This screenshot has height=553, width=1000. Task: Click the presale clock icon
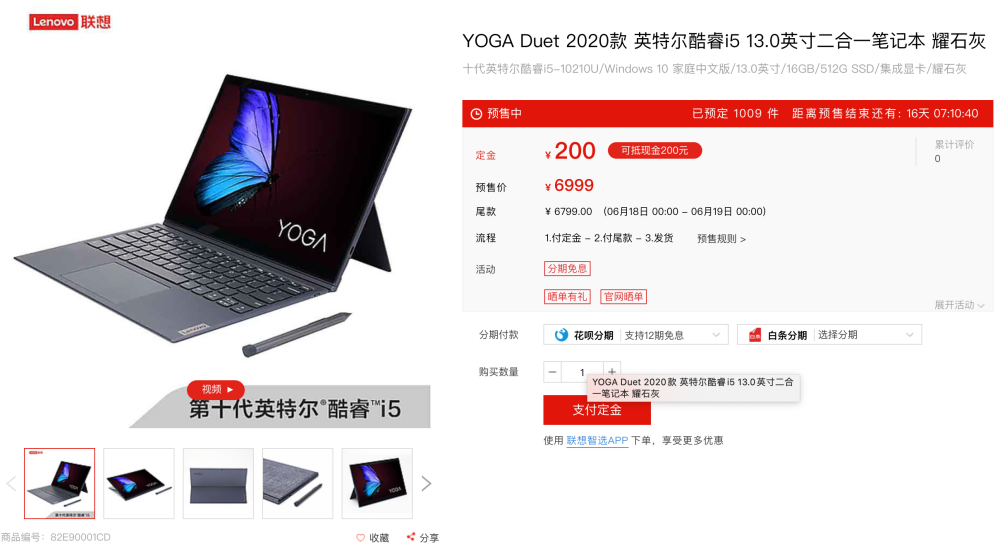(x=476, y=114)
